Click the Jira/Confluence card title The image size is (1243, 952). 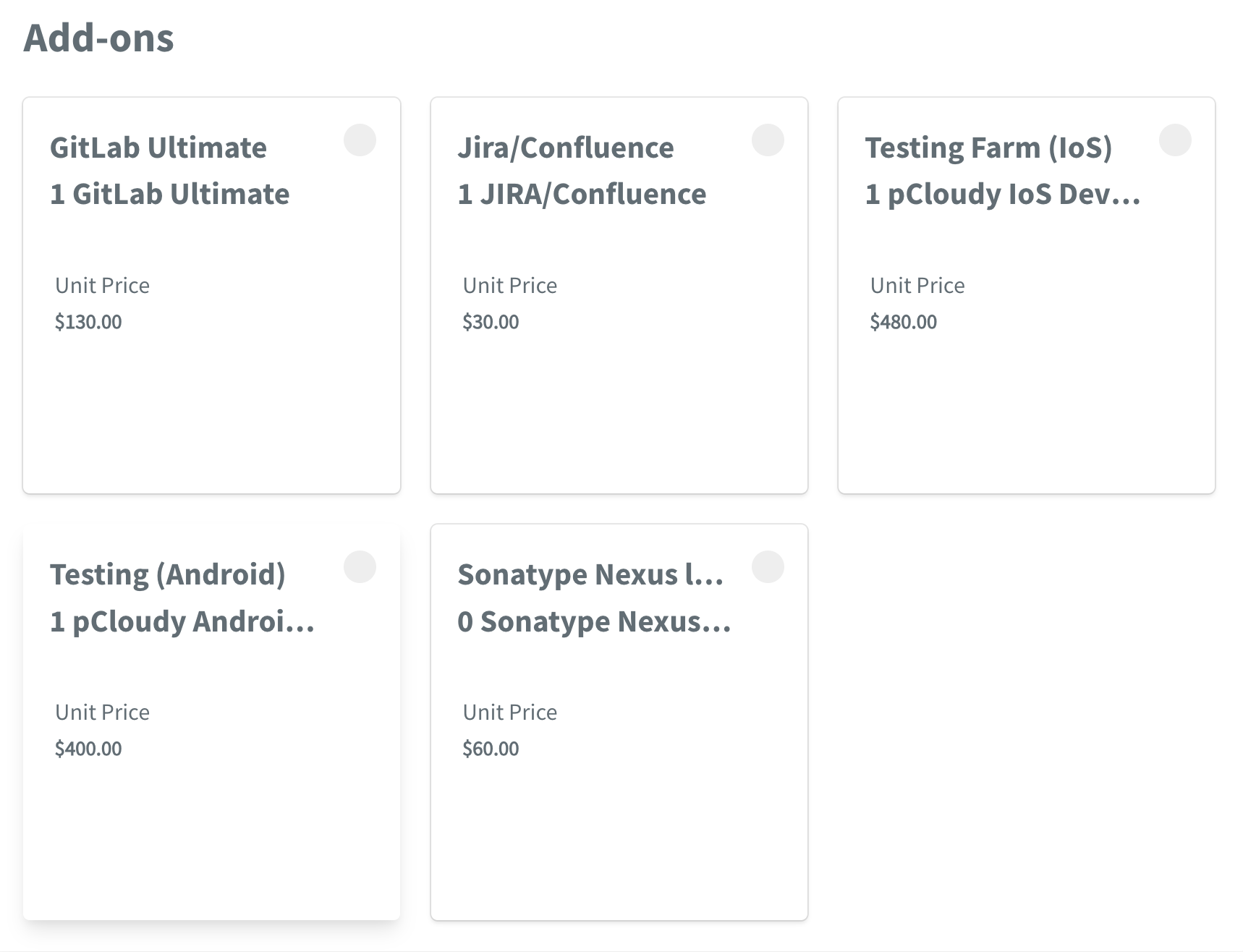click(x=566, y=148)
